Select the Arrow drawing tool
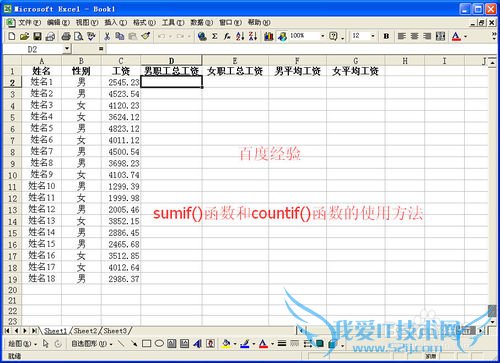 coord(134,343)
